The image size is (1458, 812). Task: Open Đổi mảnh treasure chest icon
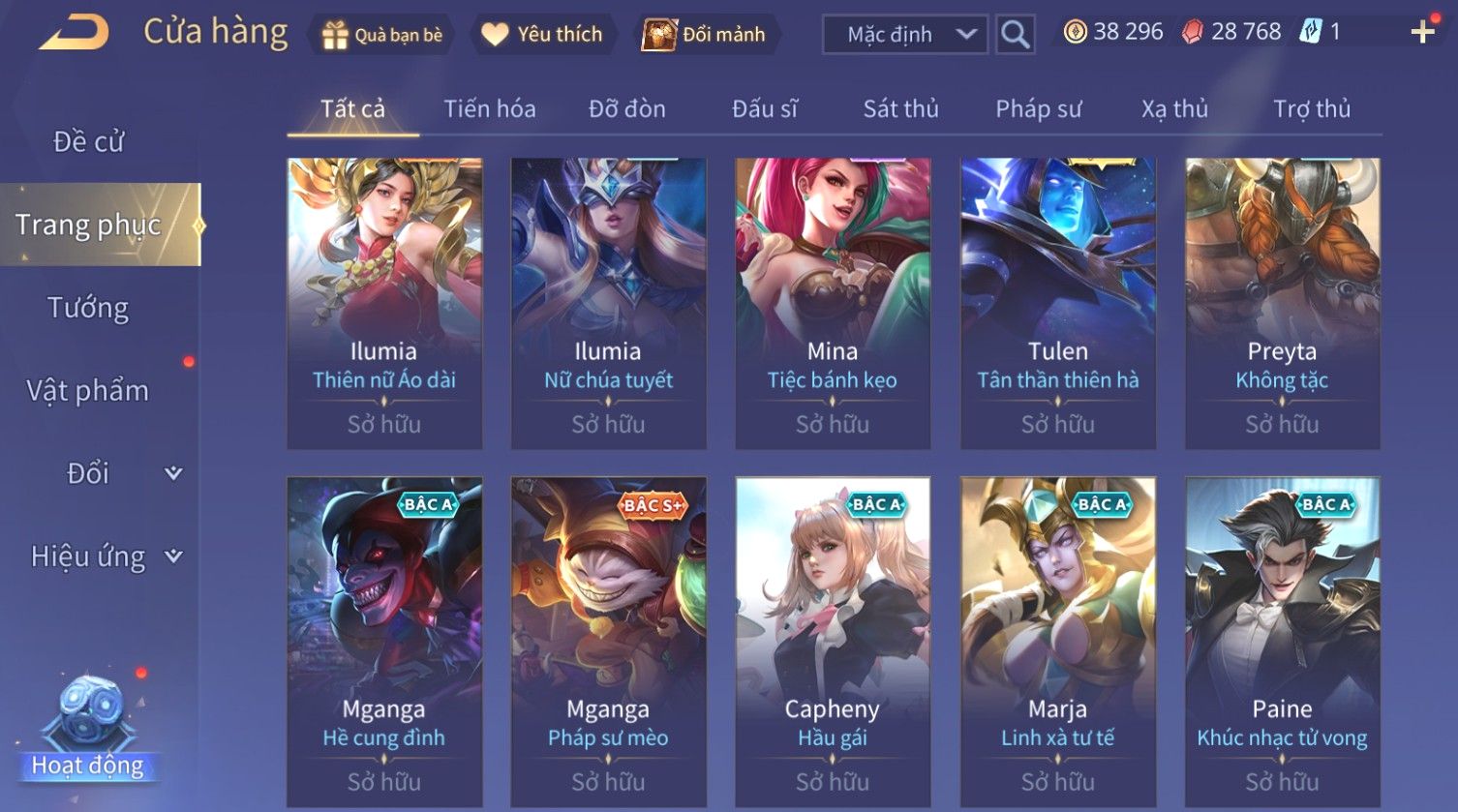[x=659, y=34]
